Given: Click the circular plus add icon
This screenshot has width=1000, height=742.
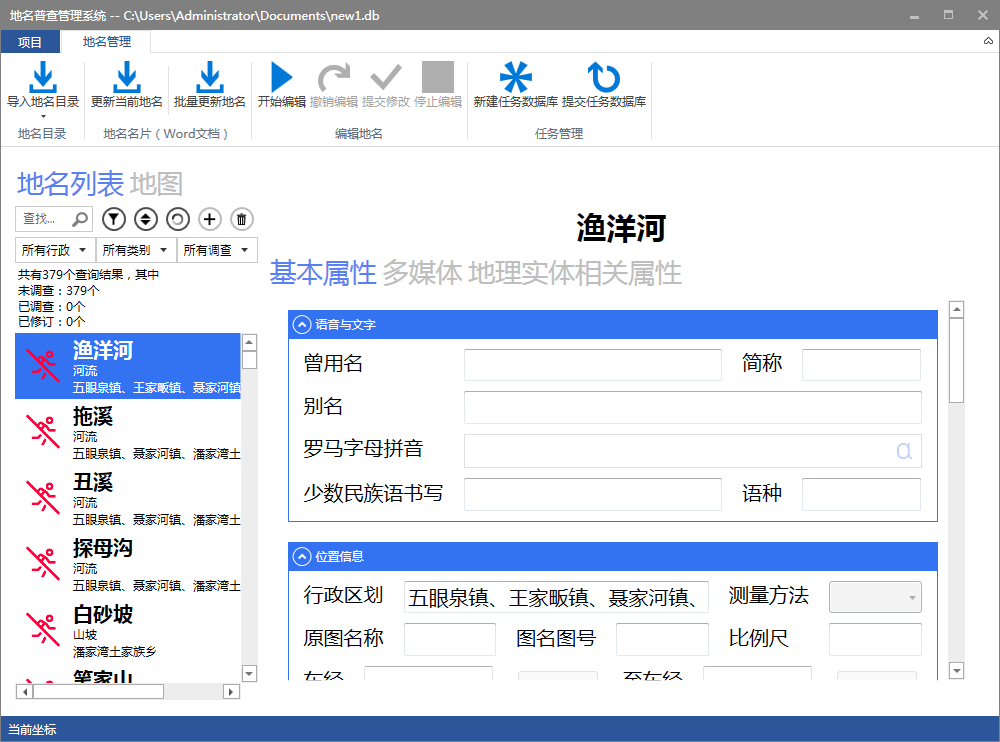Looking at the screenshot, I should coord(209,219).
